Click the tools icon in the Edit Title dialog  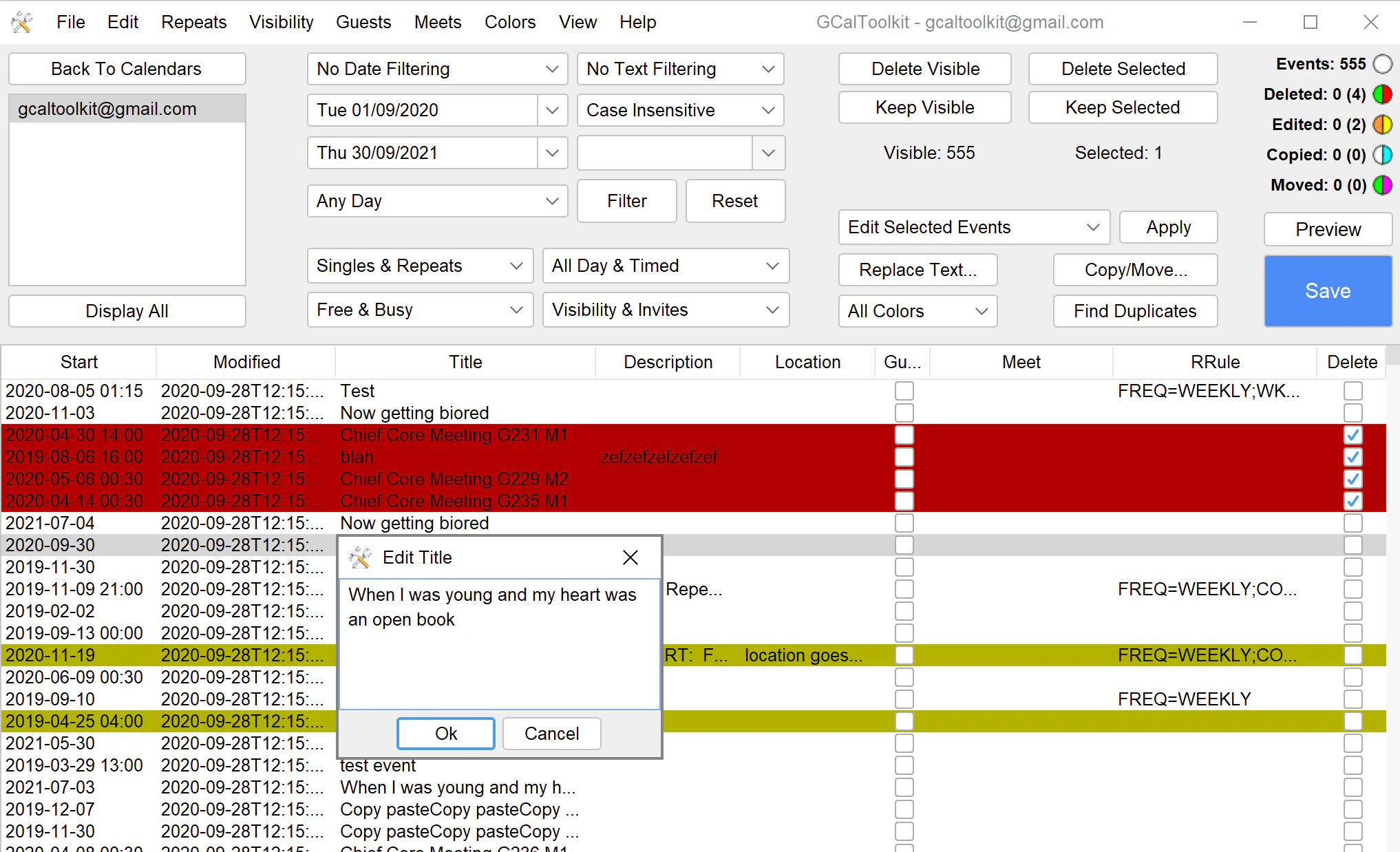[361, 557]
